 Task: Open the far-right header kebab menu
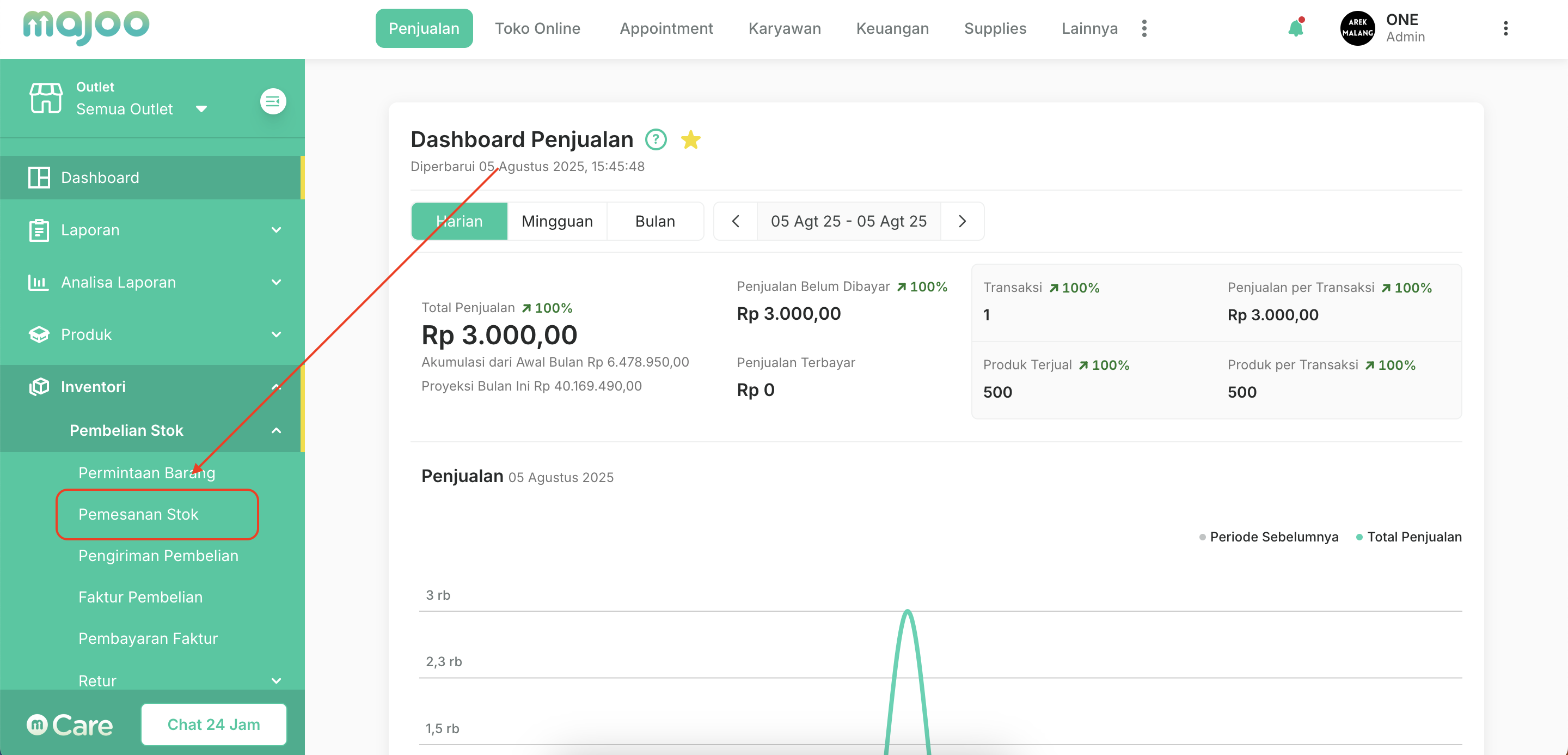(x=1505, y=29)
